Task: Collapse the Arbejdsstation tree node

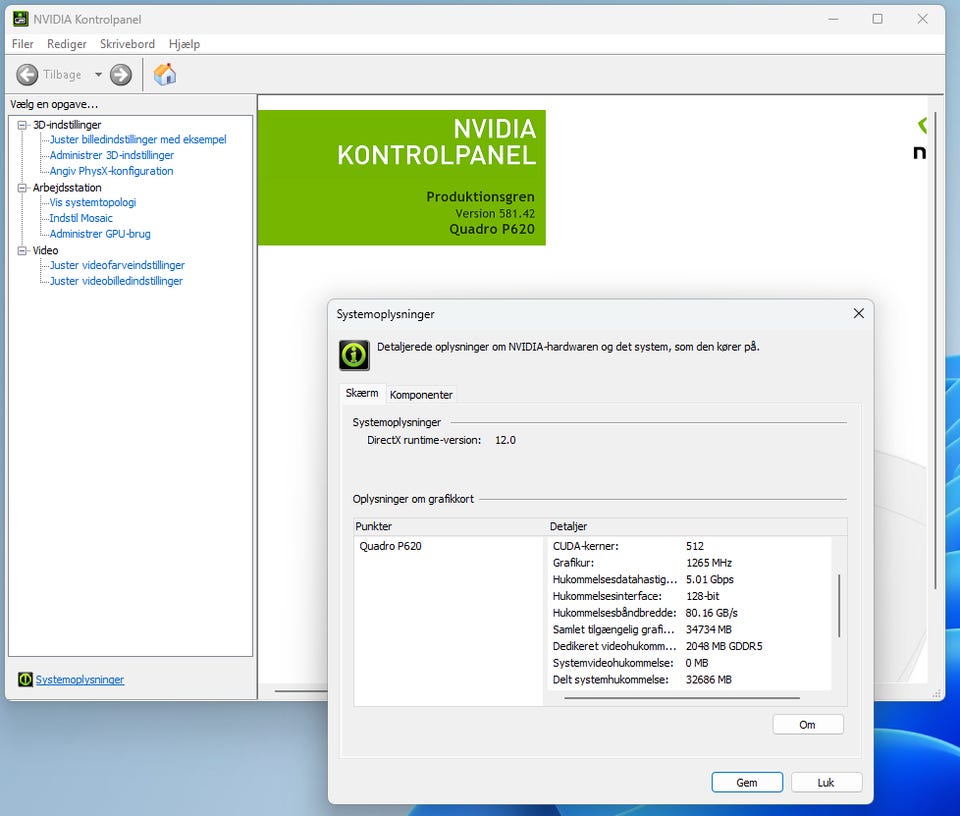Action: click(x=23, y=188)
